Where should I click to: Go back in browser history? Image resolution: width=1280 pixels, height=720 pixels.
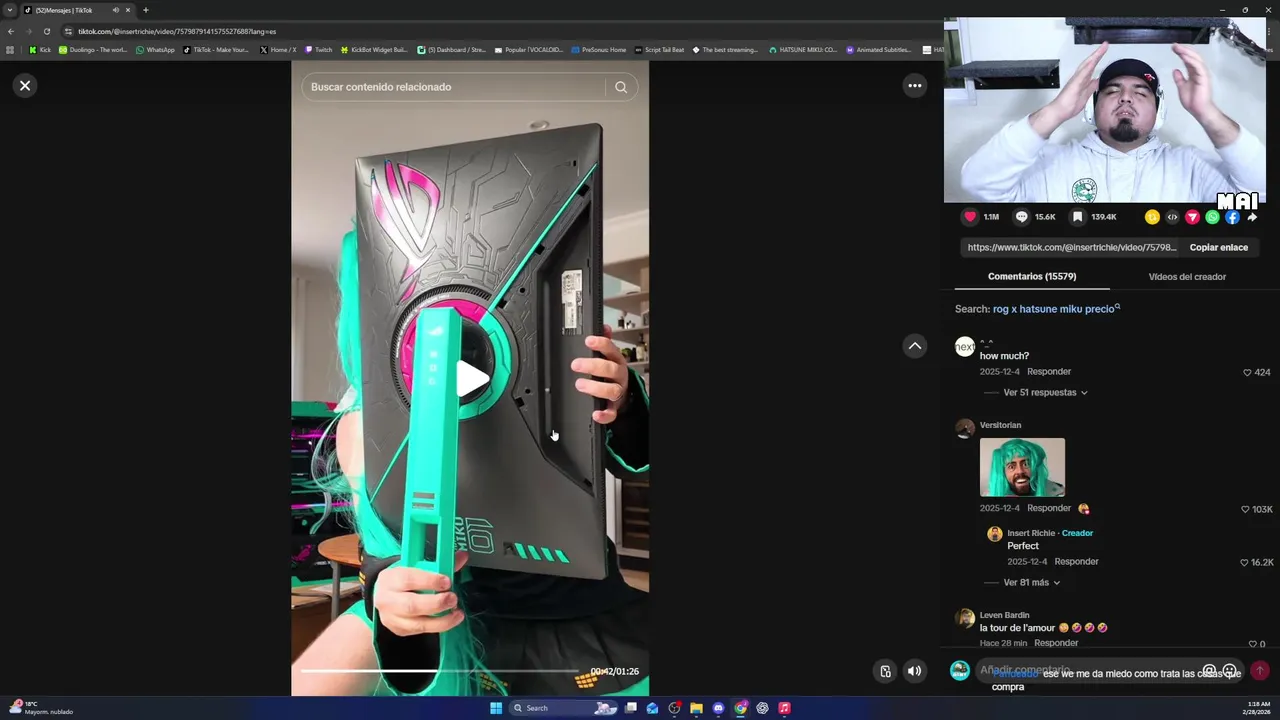(10, 31)
